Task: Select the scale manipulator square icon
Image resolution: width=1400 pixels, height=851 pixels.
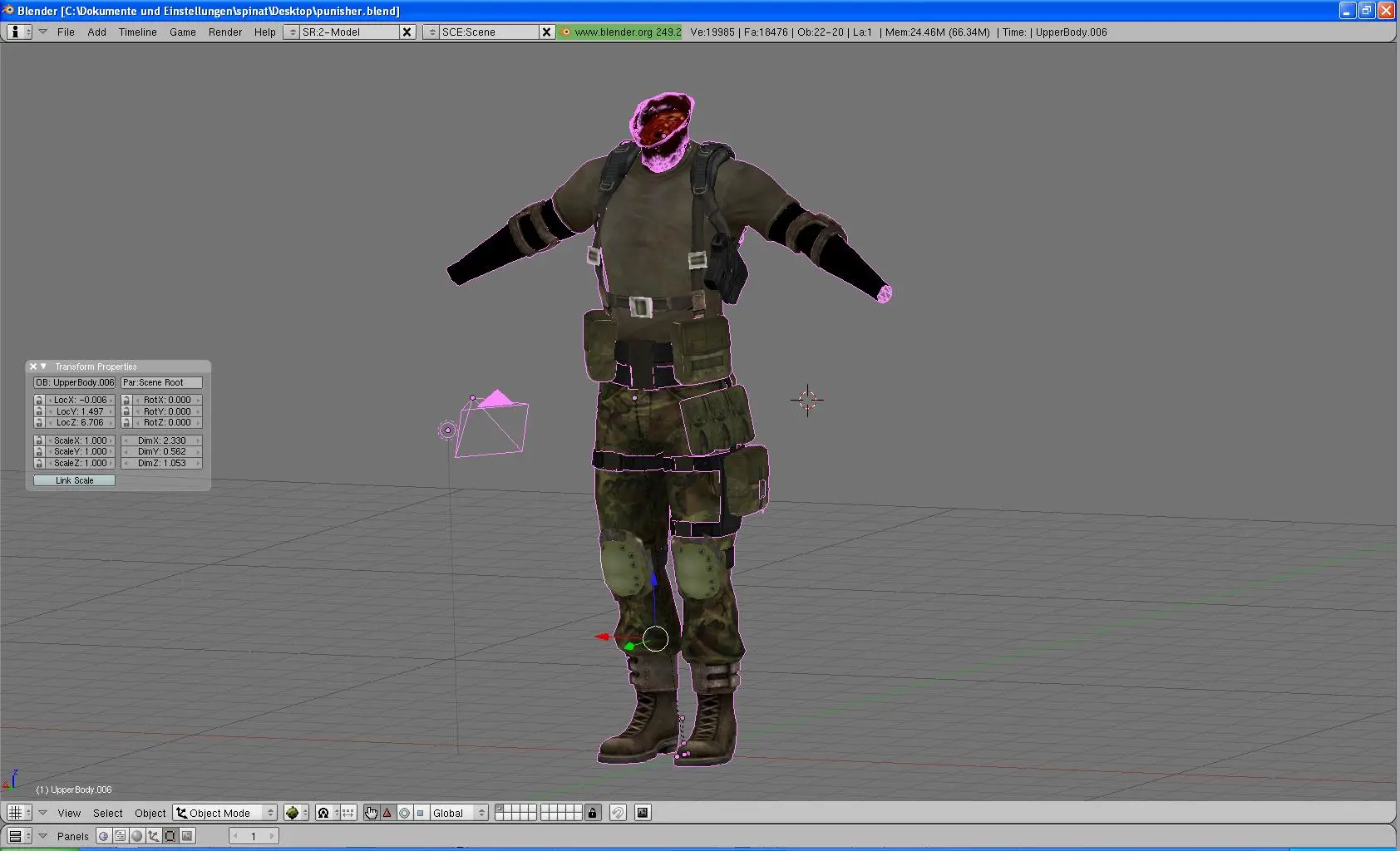Action: pyautogui.click(x=420, y=813)
